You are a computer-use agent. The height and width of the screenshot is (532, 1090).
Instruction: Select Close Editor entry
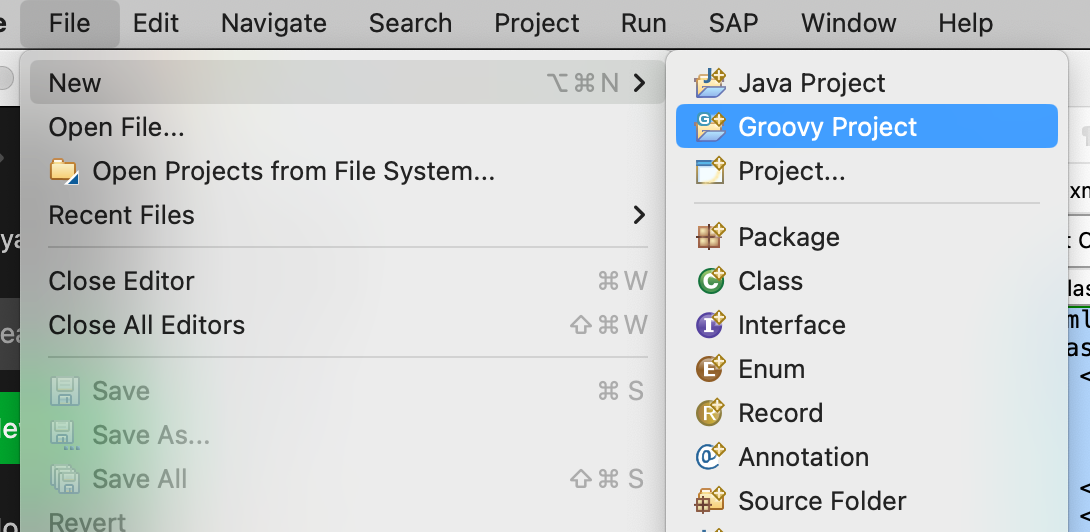point(121,281)
